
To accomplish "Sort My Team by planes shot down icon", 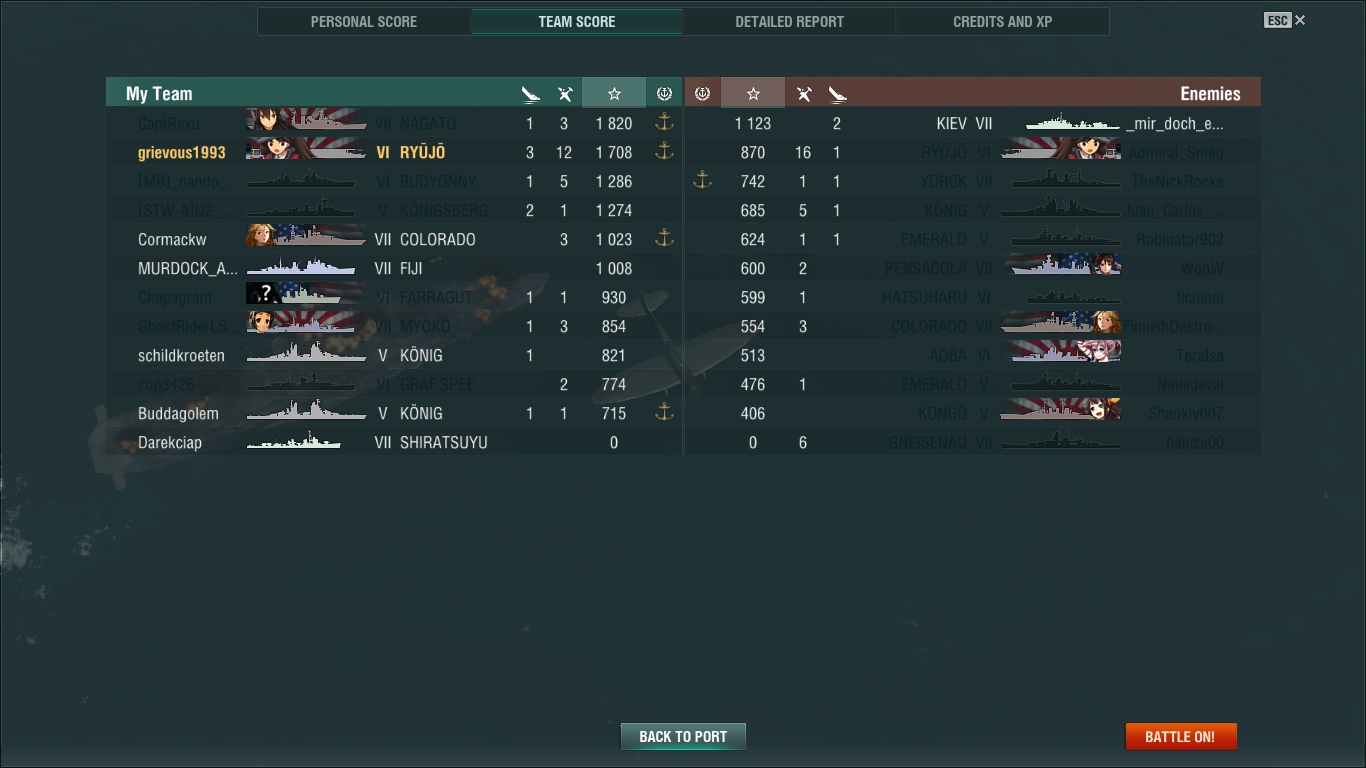I will (565, 94).
